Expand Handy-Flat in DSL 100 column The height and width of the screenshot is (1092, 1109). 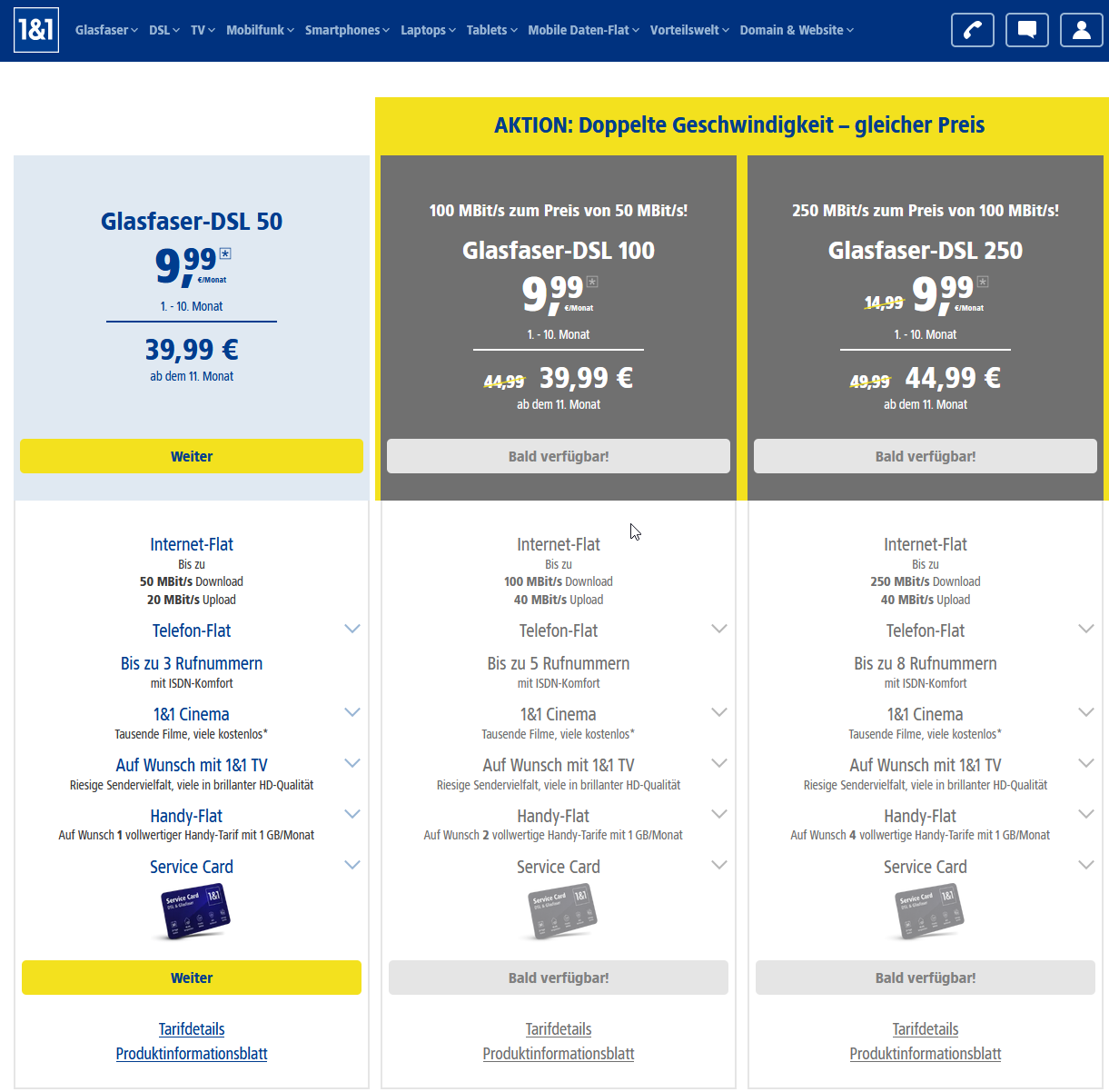pyautogui.click(x=719, y=814)
